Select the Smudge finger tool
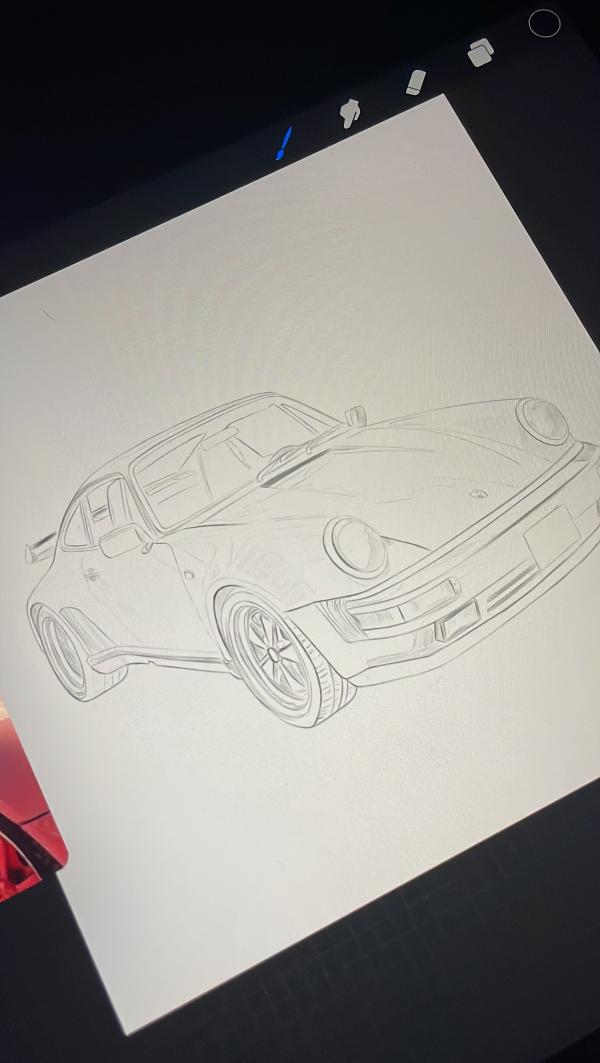 tap(350, 113)
